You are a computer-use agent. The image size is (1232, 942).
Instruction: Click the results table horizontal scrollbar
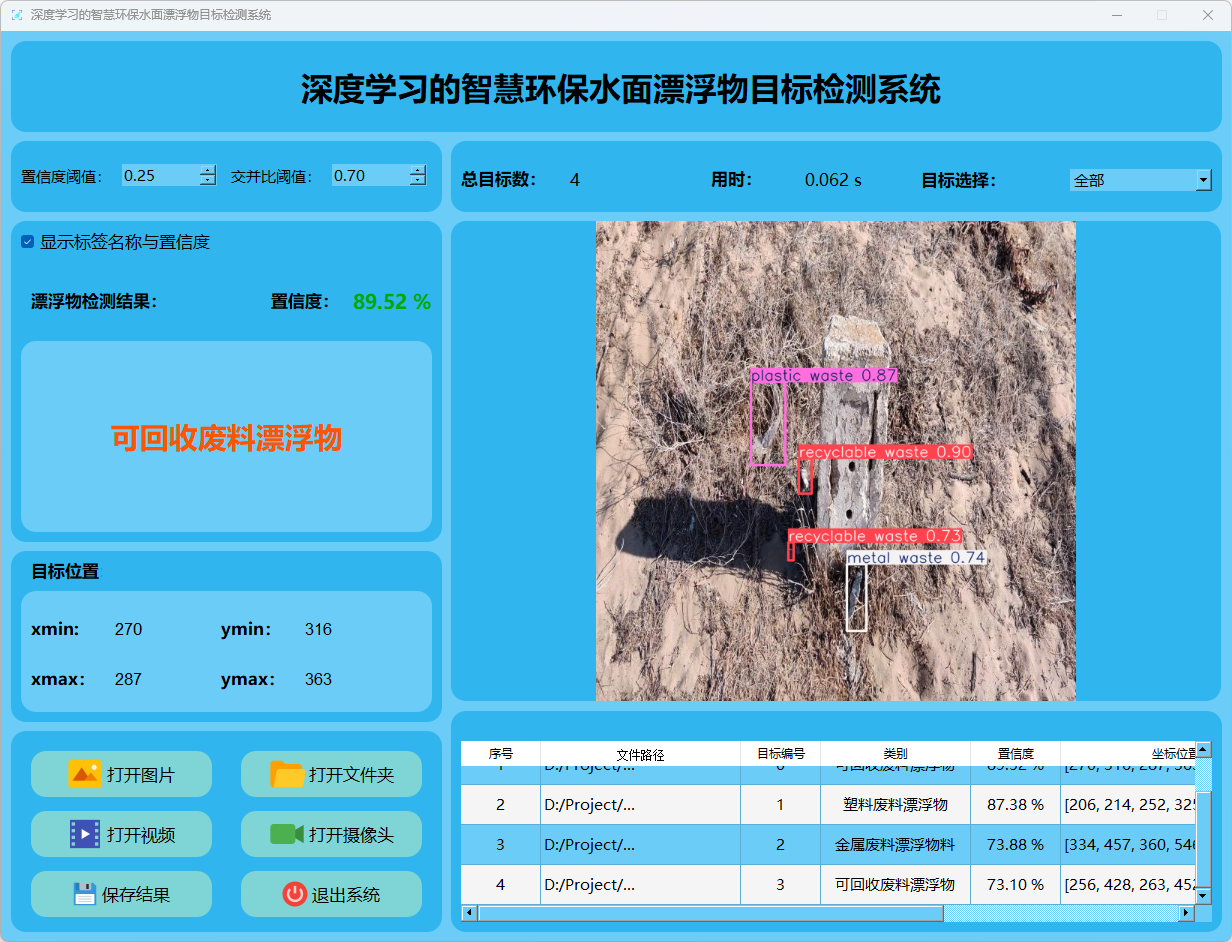coord(710,913)
